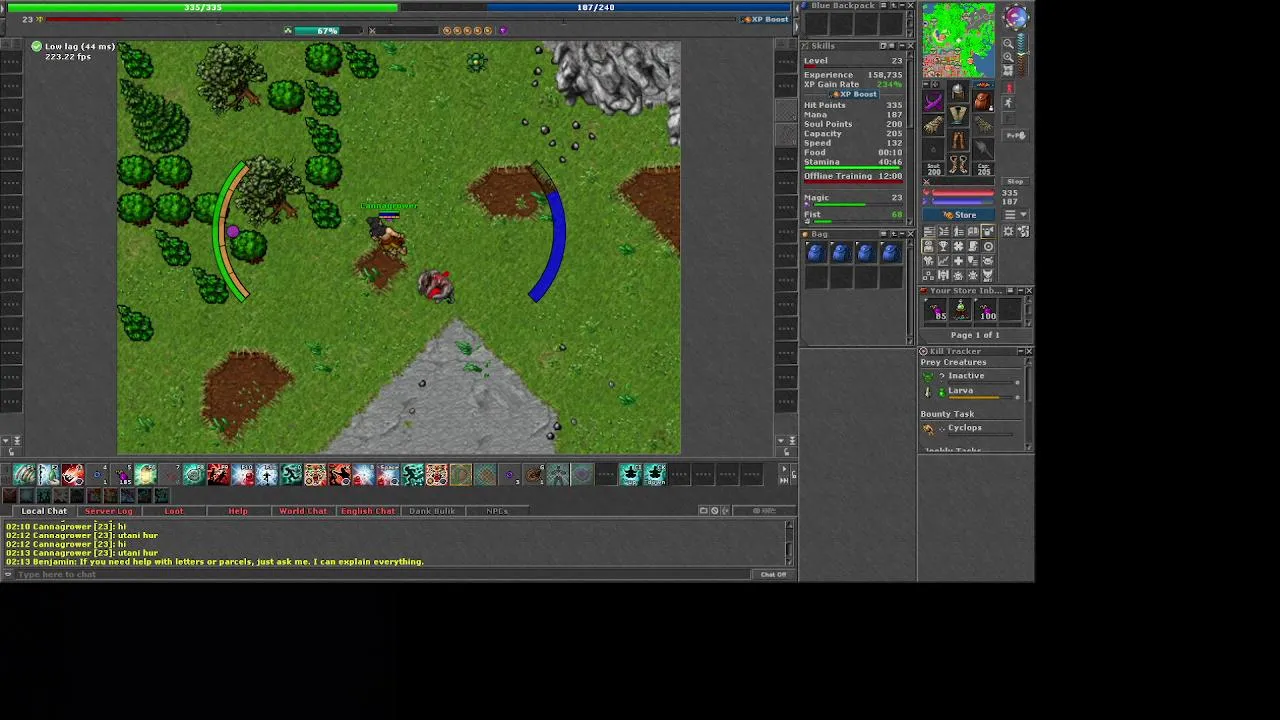1280x720 pixels.
Task: Click the Low lag status indicator
Action: pyautogui.click(x=74, y=47)
